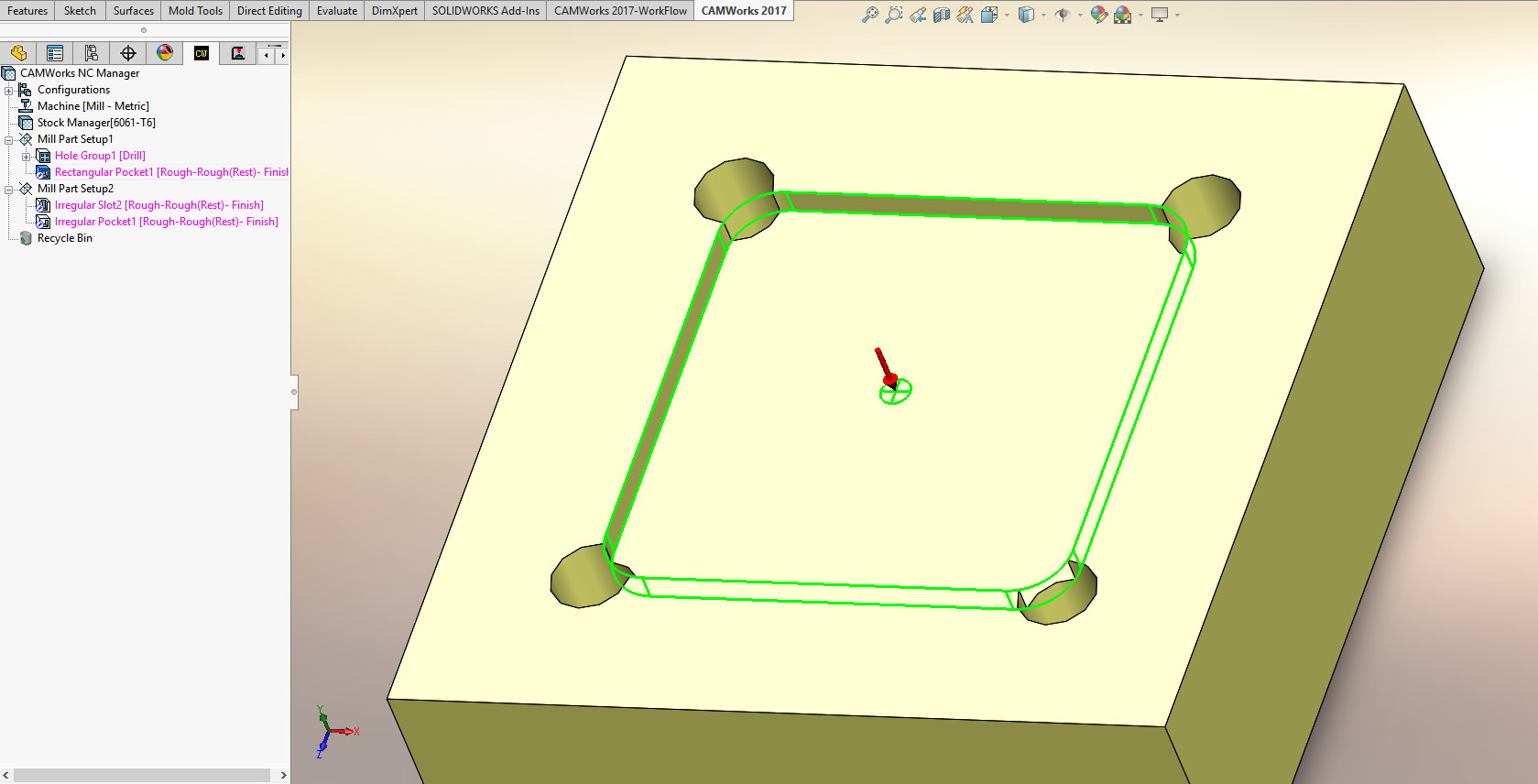
Task: Open the CAMWorks 2017-WorkFlow tab
Action: click(620, 11)
